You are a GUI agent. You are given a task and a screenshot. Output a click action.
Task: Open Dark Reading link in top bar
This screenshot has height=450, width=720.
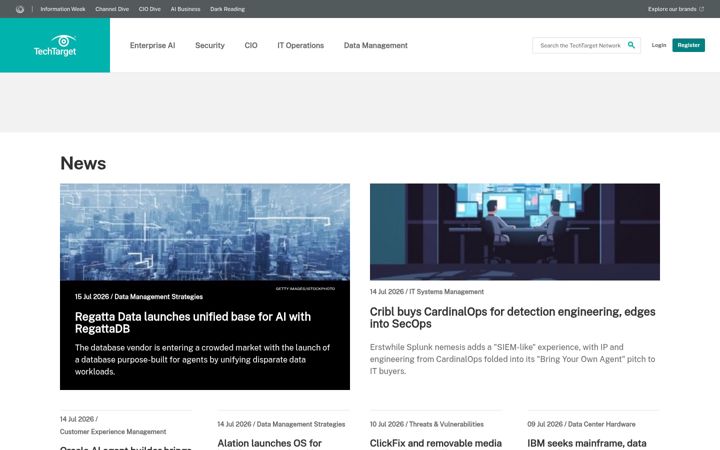tap(227, 9)
